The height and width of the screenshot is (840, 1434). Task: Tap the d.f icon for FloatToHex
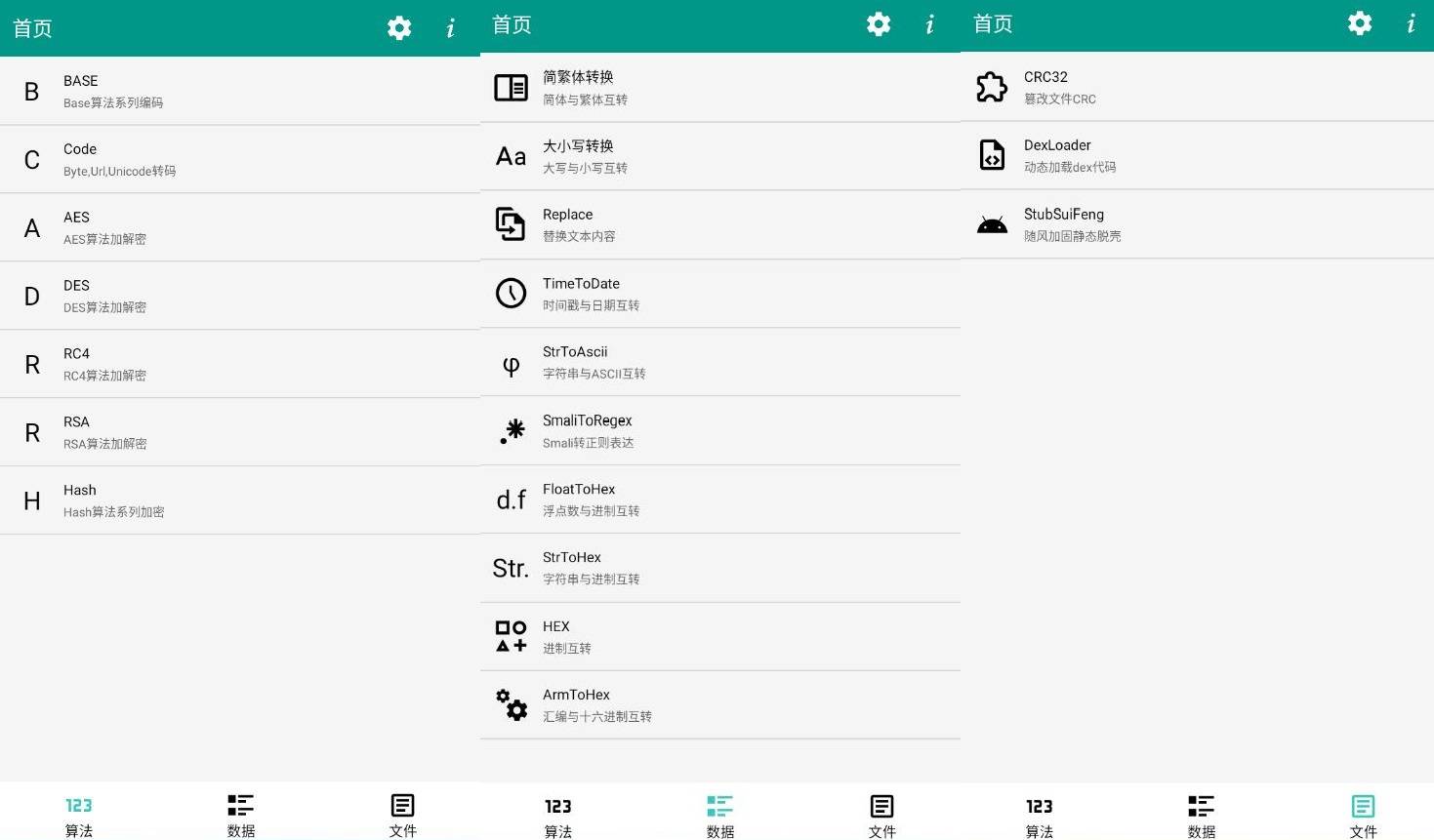tap(511, 500)
